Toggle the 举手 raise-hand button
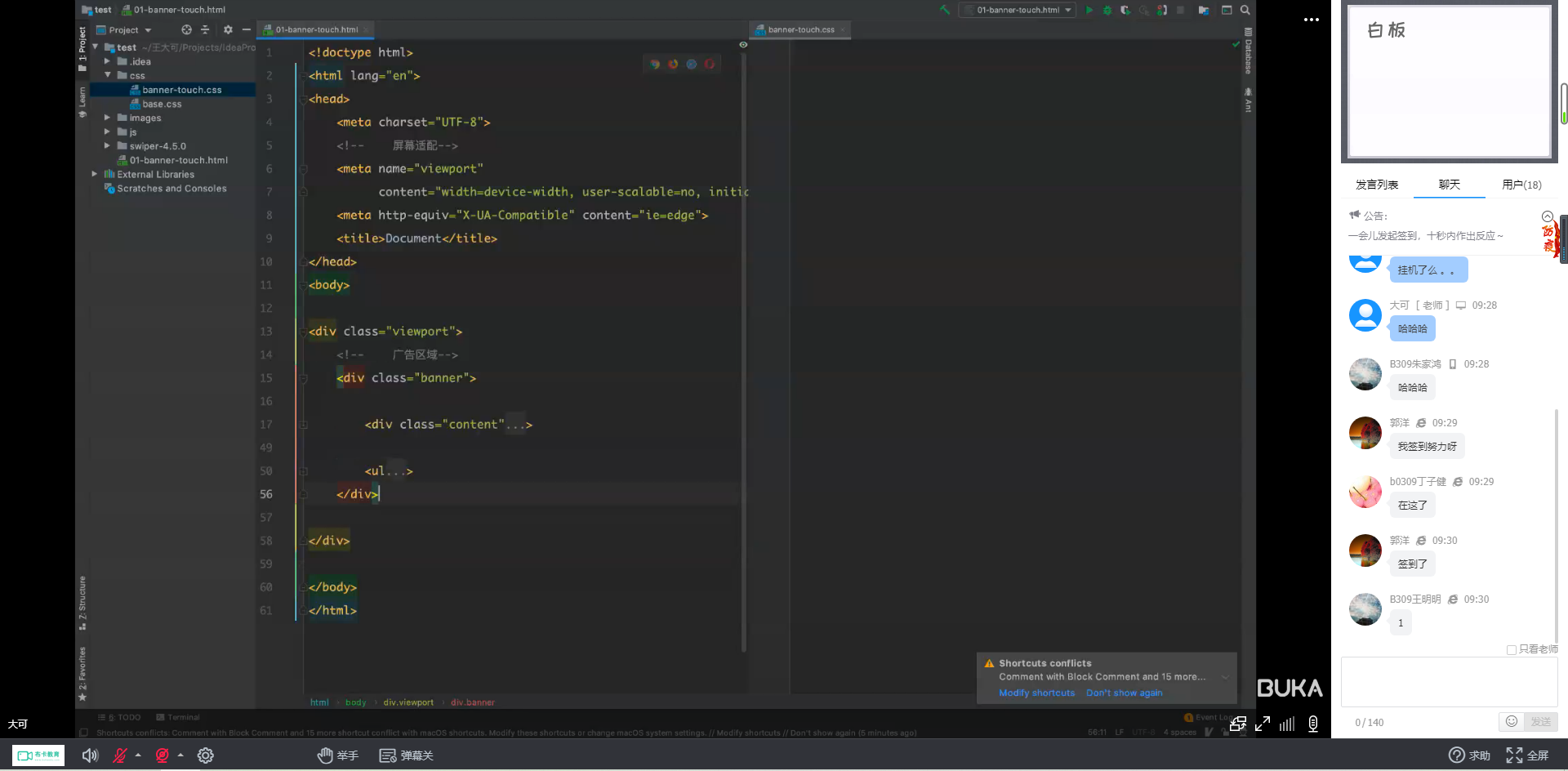This screenshot has height=771, width=1568. click(338, 755)
